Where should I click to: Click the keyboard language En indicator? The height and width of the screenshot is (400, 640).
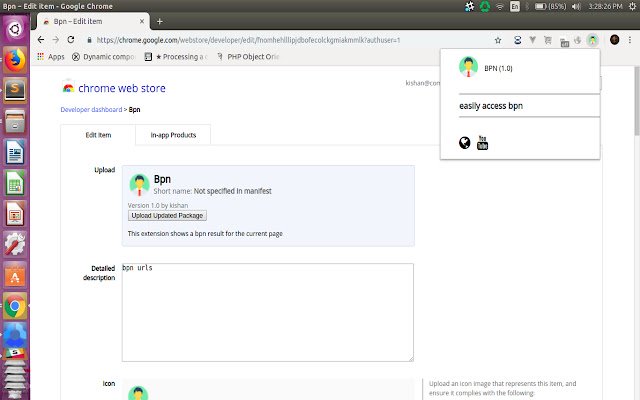tap(515, 6)
